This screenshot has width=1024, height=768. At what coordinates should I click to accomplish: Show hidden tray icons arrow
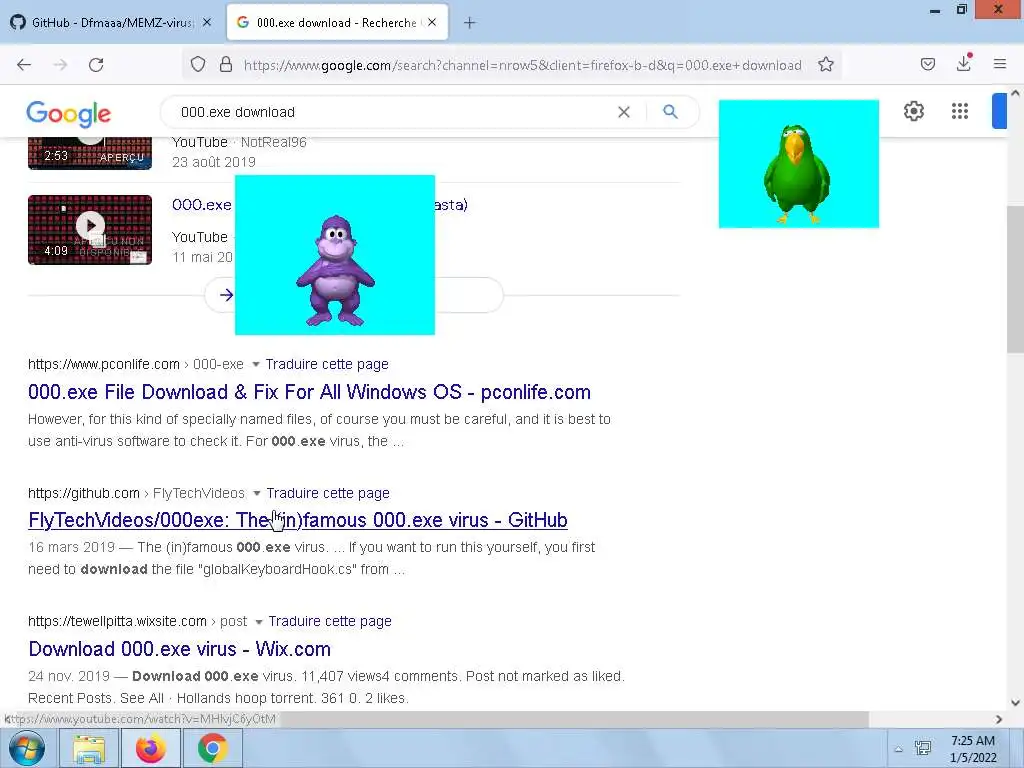[x=899, y=749]
